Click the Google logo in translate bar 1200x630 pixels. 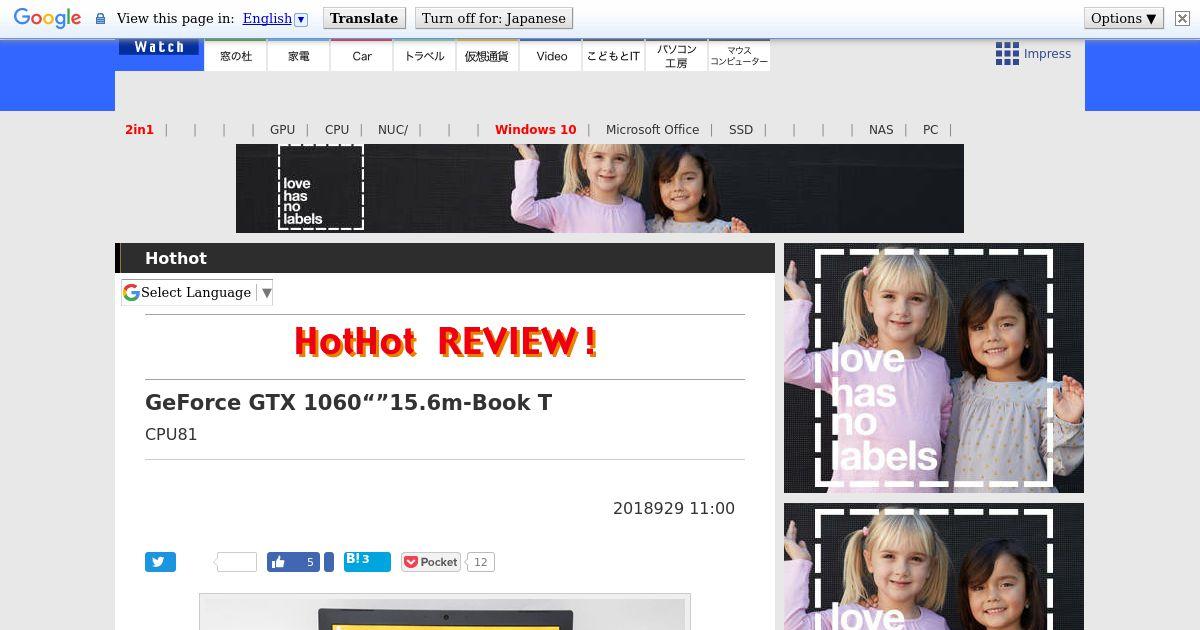click(x=47, y=18)
